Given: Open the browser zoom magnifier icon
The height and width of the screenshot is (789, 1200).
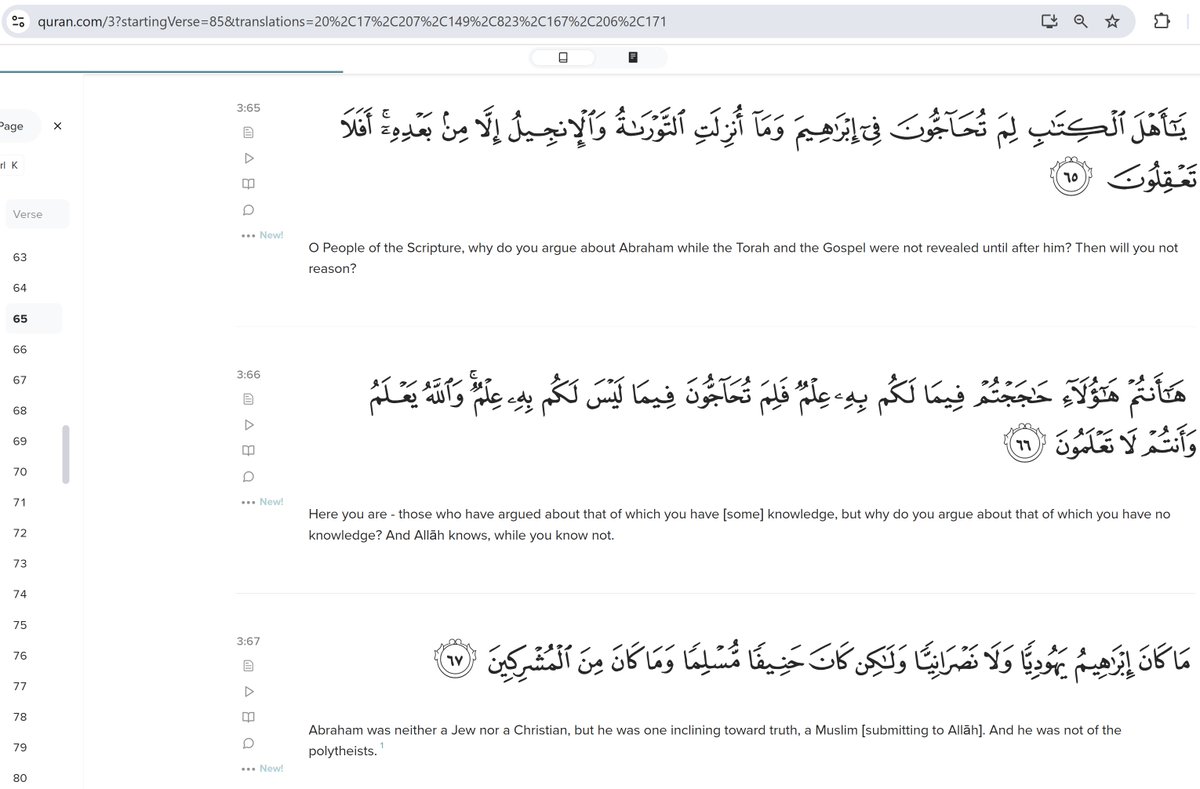Looking at the screenshot, I should click(x=1080, y=20).
